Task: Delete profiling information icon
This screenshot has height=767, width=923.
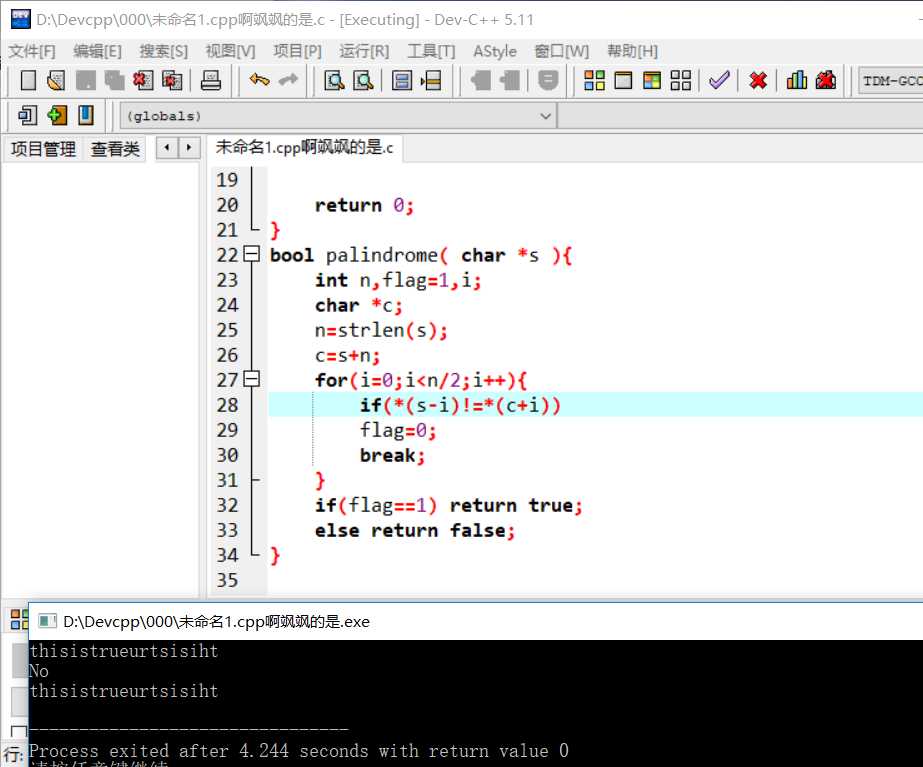Action: [x=826, y=80]
